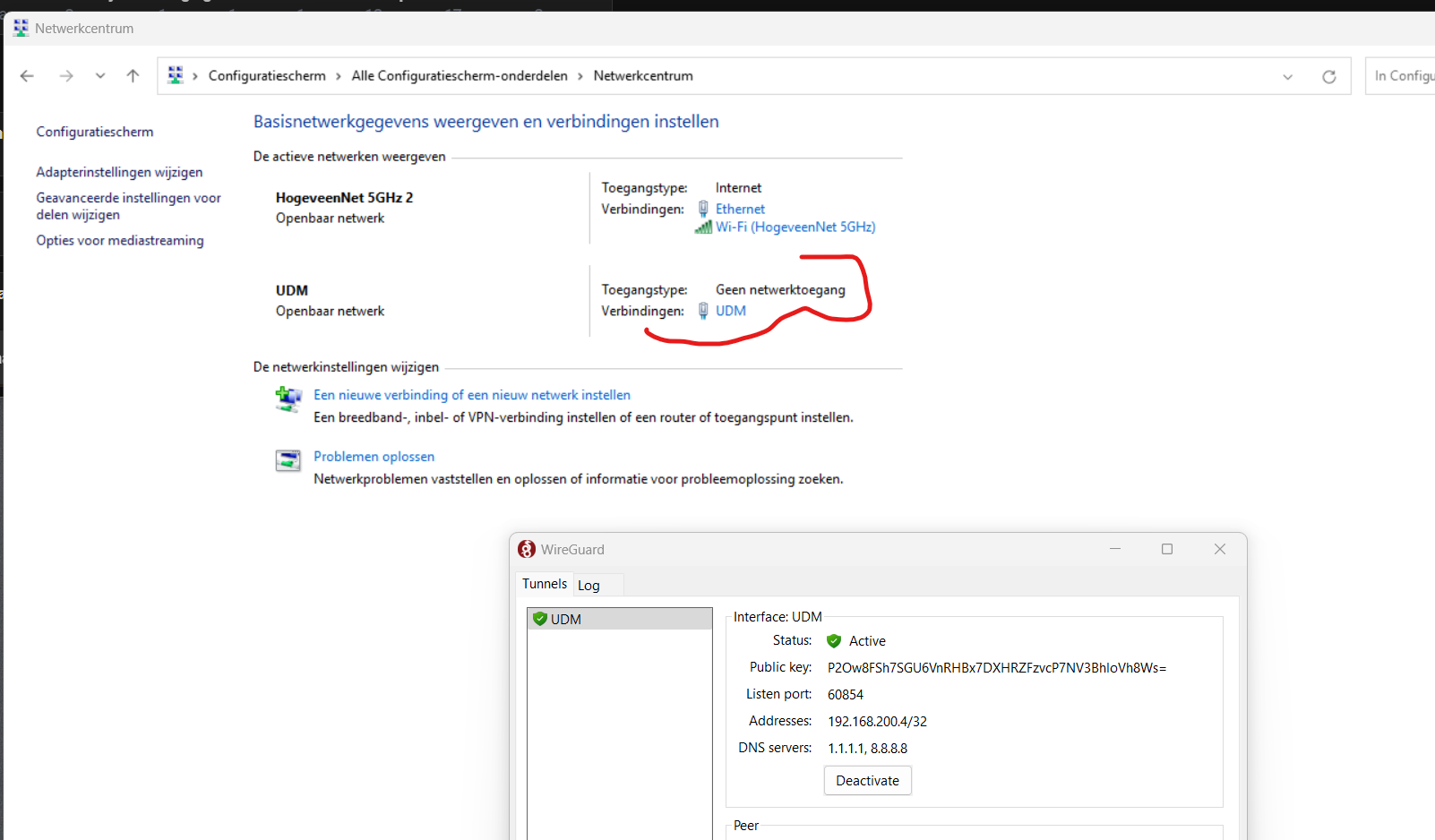Click the Forward navigation arrow
This screenshot has height=840, width=1435.
[x=66, y=76]
